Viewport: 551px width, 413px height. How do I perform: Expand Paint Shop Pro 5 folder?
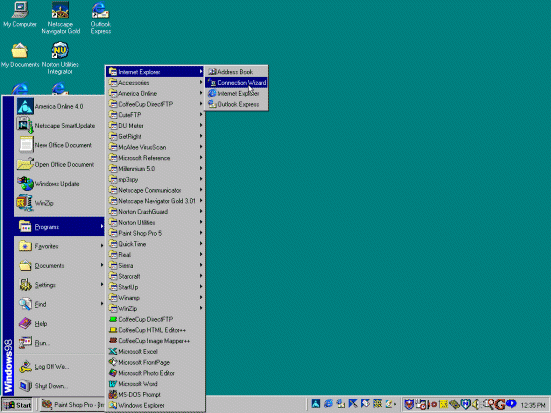[x=155, y=233]
